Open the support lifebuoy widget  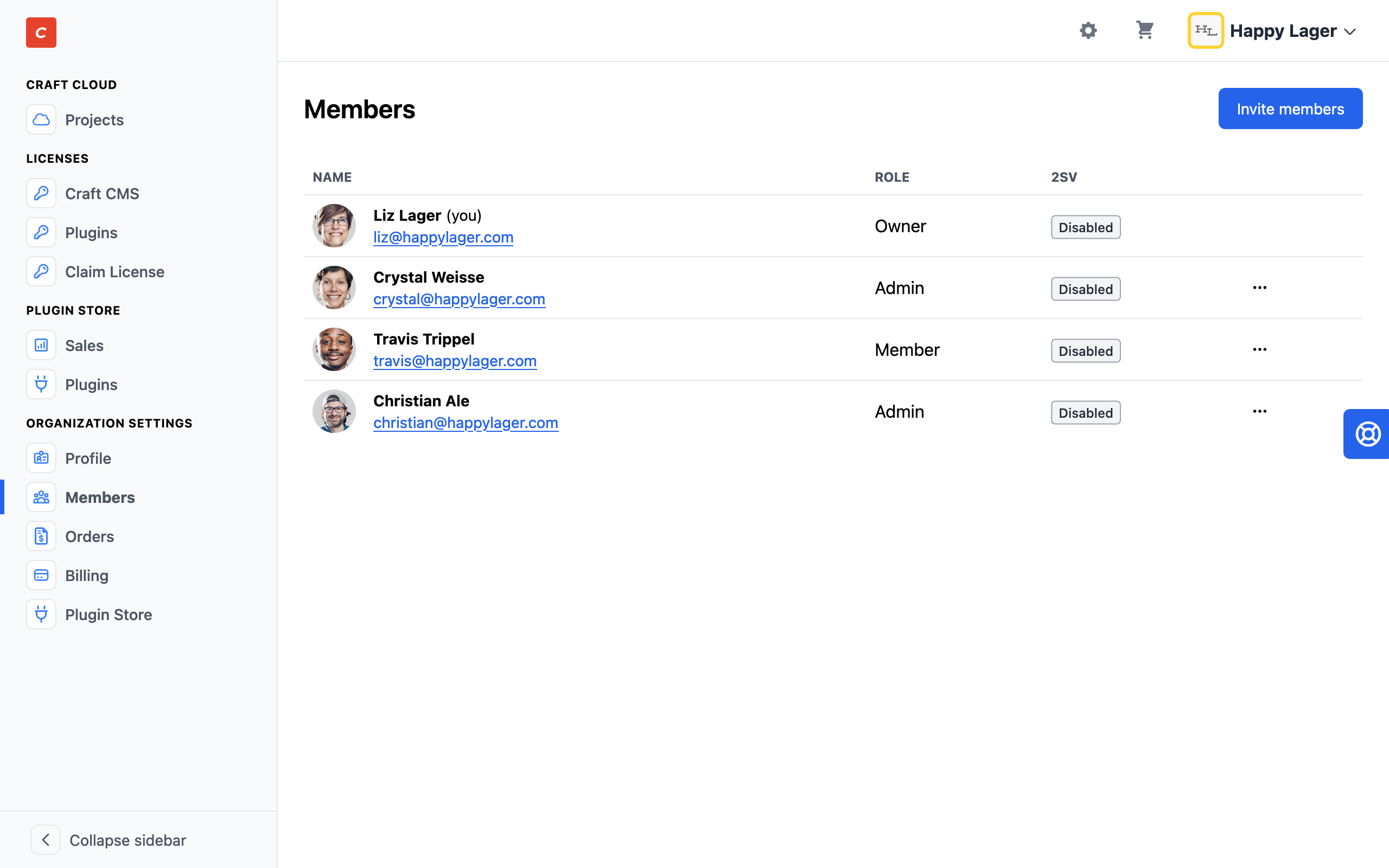click(1367, 434)
